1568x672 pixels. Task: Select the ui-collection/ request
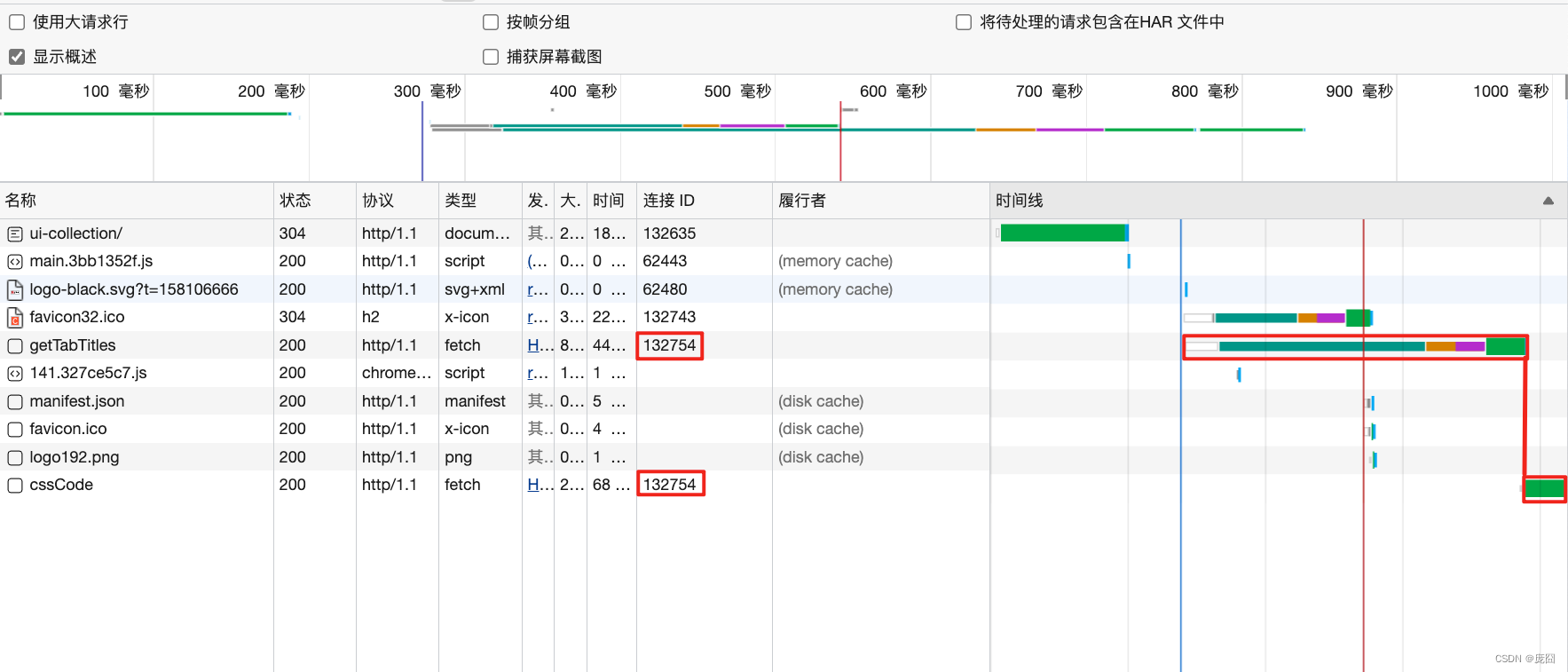(x=76, y=233)
